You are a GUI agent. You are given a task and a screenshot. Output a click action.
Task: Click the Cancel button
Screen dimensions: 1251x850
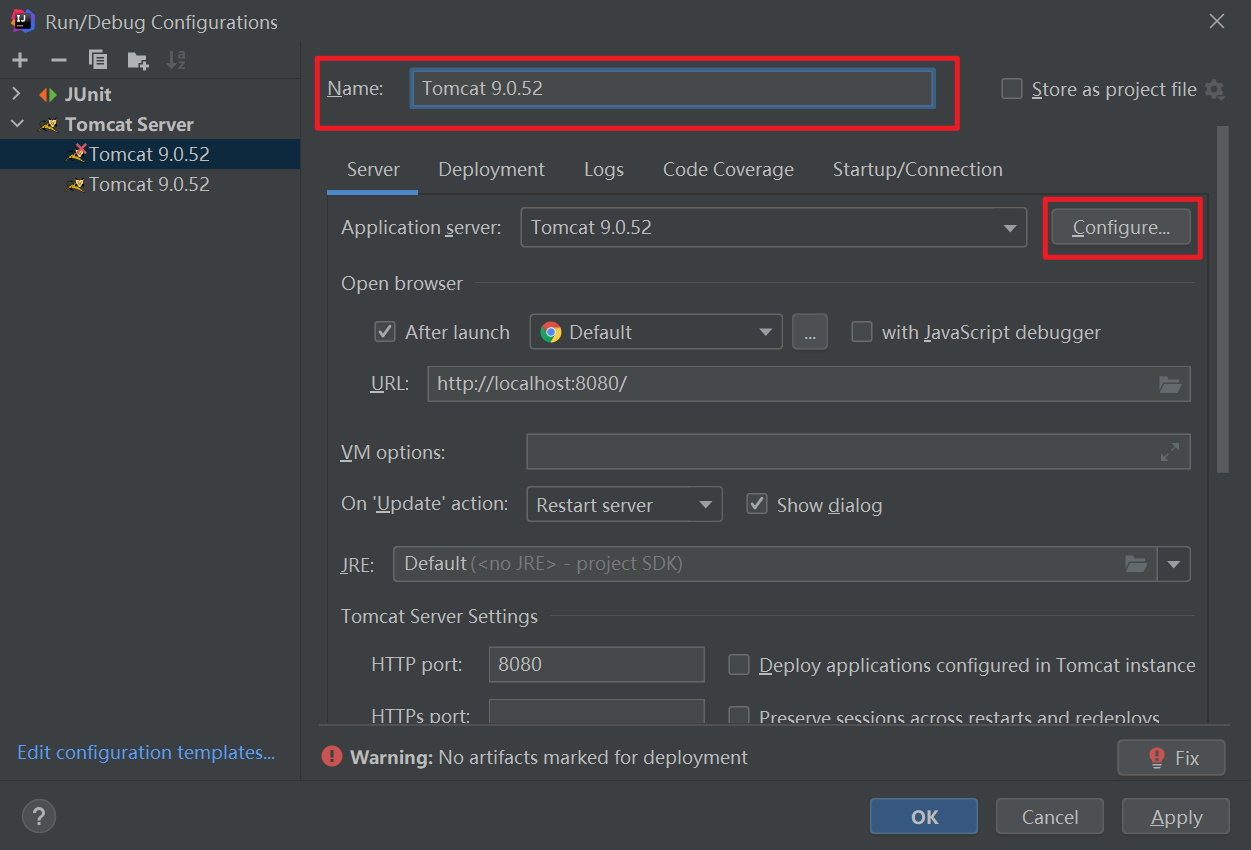1050,816
